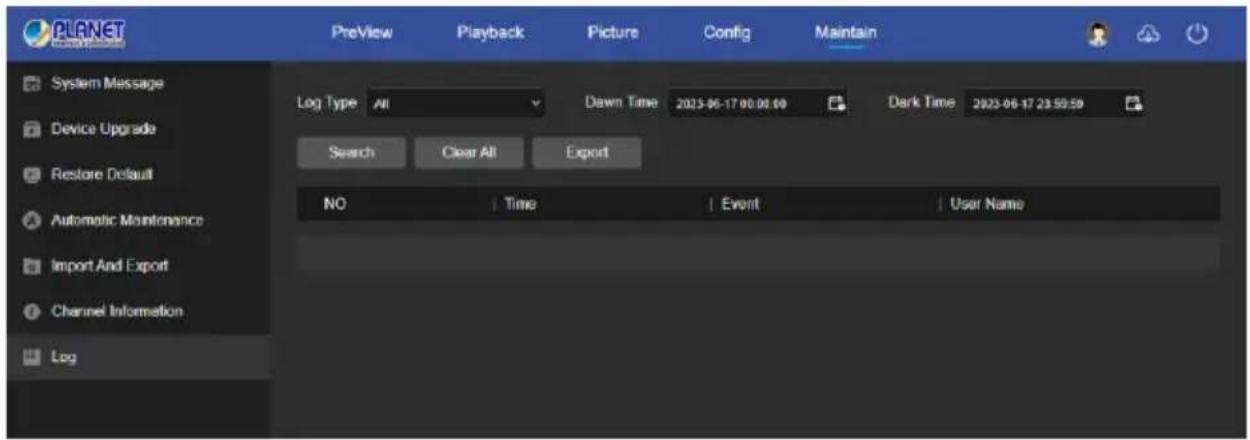Viewport: 1250px width, 440px height.
Task: Select the Maintain tab
Action: point(845,33)
